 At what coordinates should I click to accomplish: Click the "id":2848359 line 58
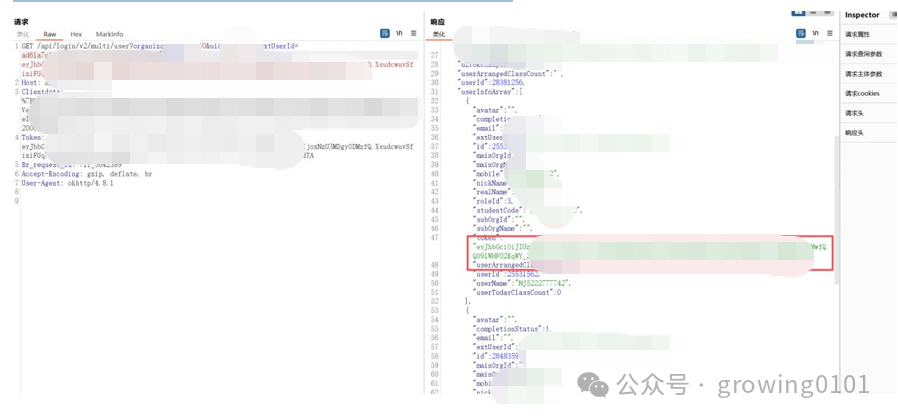pos(497,356)
